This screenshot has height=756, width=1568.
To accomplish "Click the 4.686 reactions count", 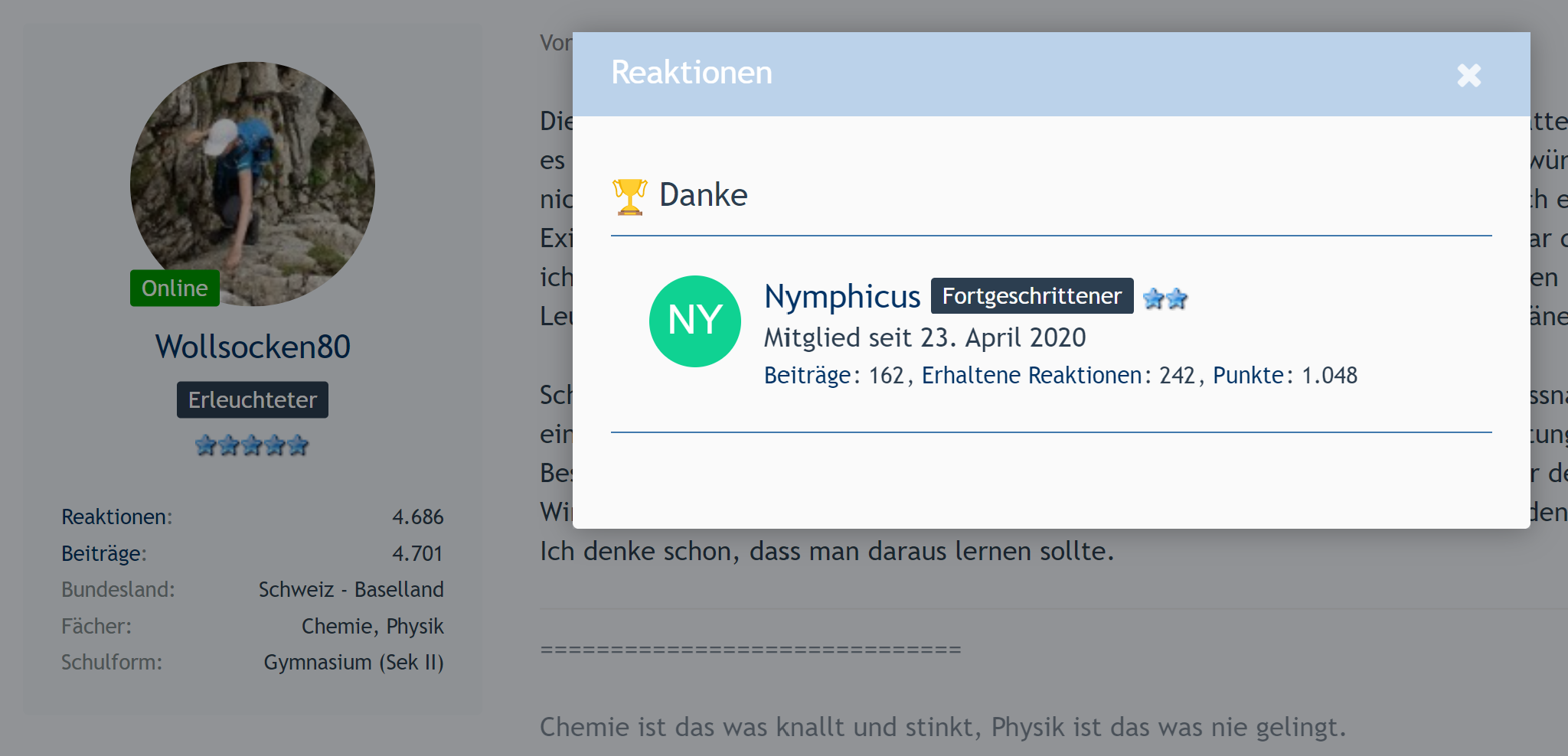I will pyautogui.click(x=417, y=517).
